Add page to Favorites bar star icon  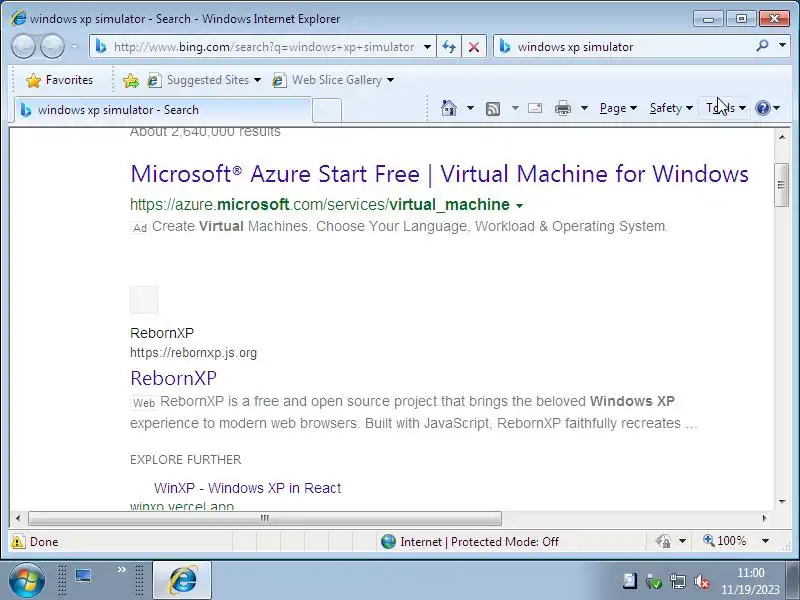point(131,80)
